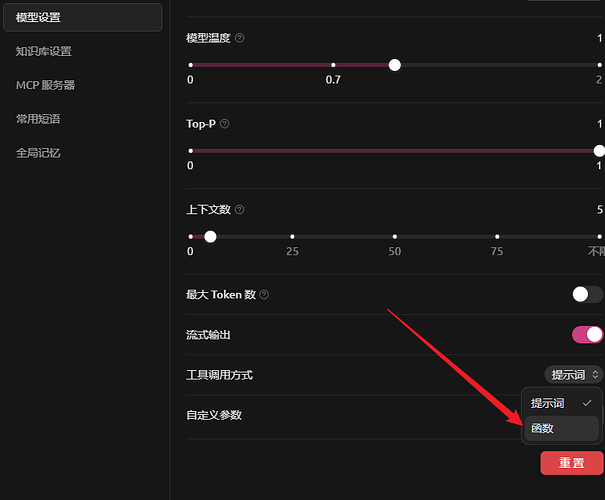Set the Top-P slider to 0
Viewport: 605px width, 500px height.
pos(191,151)
